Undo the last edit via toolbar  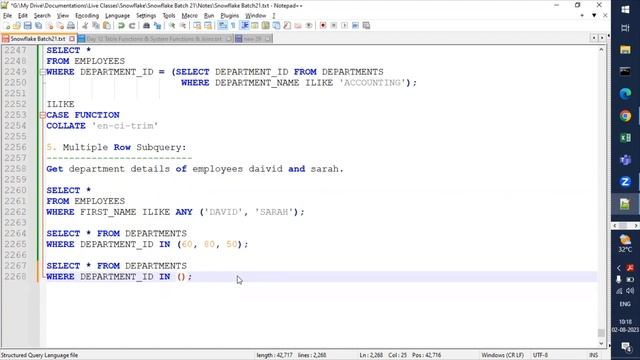121,26
